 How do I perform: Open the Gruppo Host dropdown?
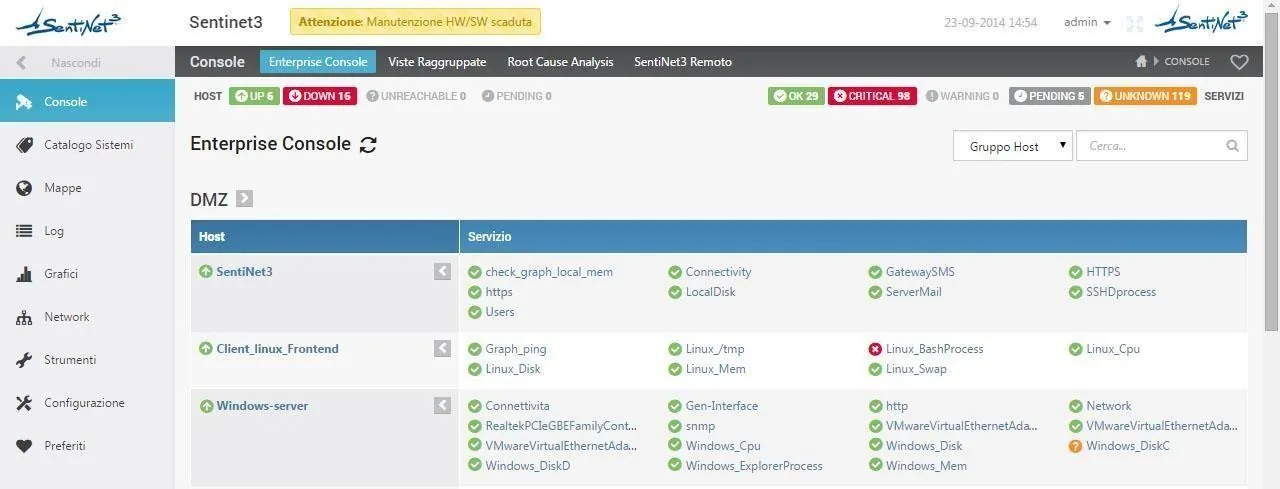pyautogui.click(x=1012, y=146)
